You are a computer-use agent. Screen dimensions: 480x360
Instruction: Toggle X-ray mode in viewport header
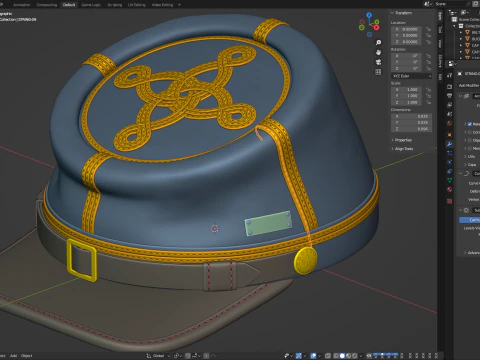[x=328, y=356]
